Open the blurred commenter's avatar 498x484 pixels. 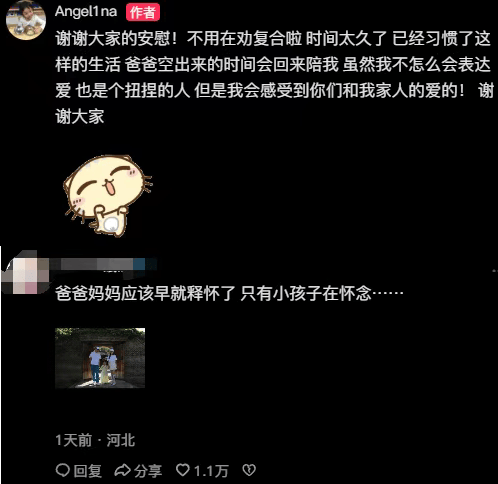tap(26, 272)
